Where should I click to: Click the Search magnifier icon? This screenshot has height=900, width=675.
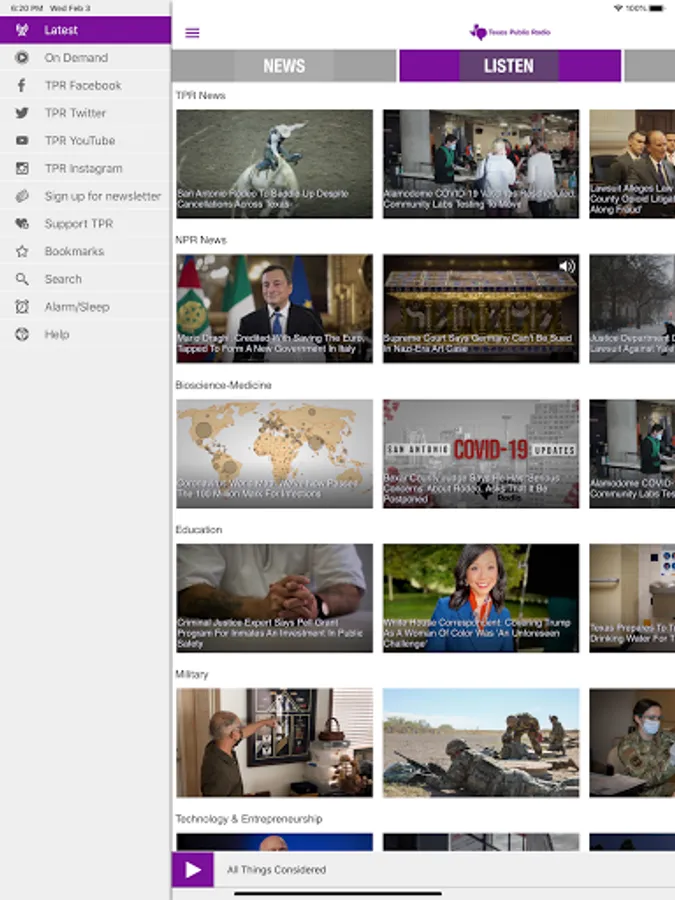pos(22,279)
